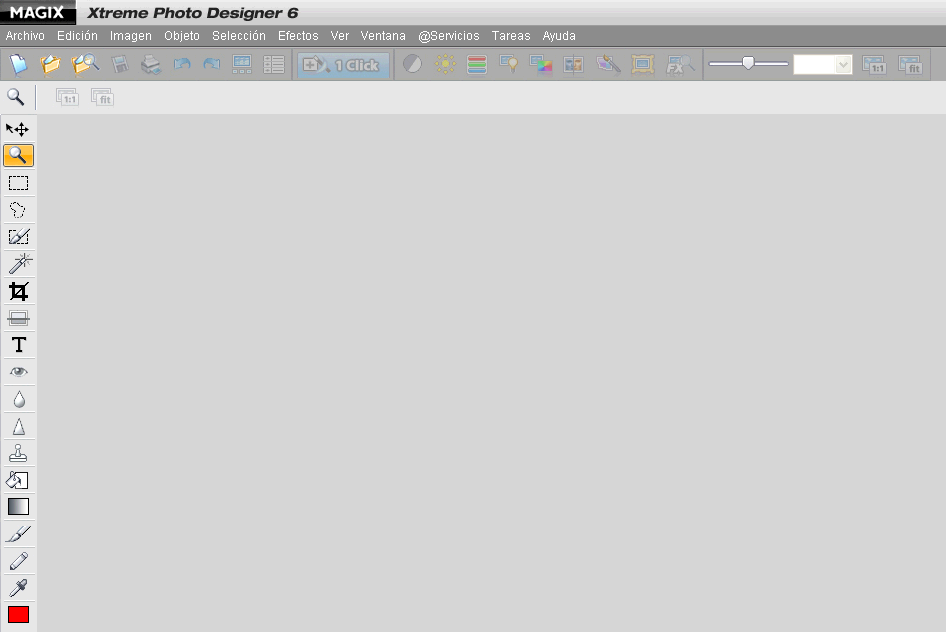This screenshot has height=632, width=946.
Task: Open the Efectos menu
Action: 298,36
